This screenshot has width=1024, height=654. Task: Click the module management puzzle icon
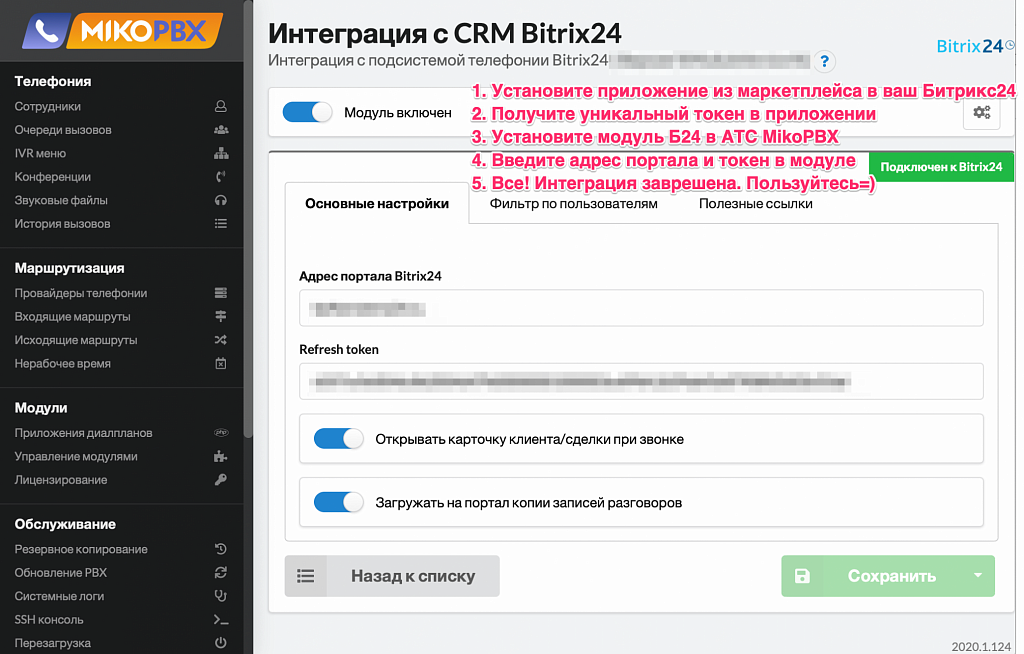pyautogui.click(x=221, y=456)
